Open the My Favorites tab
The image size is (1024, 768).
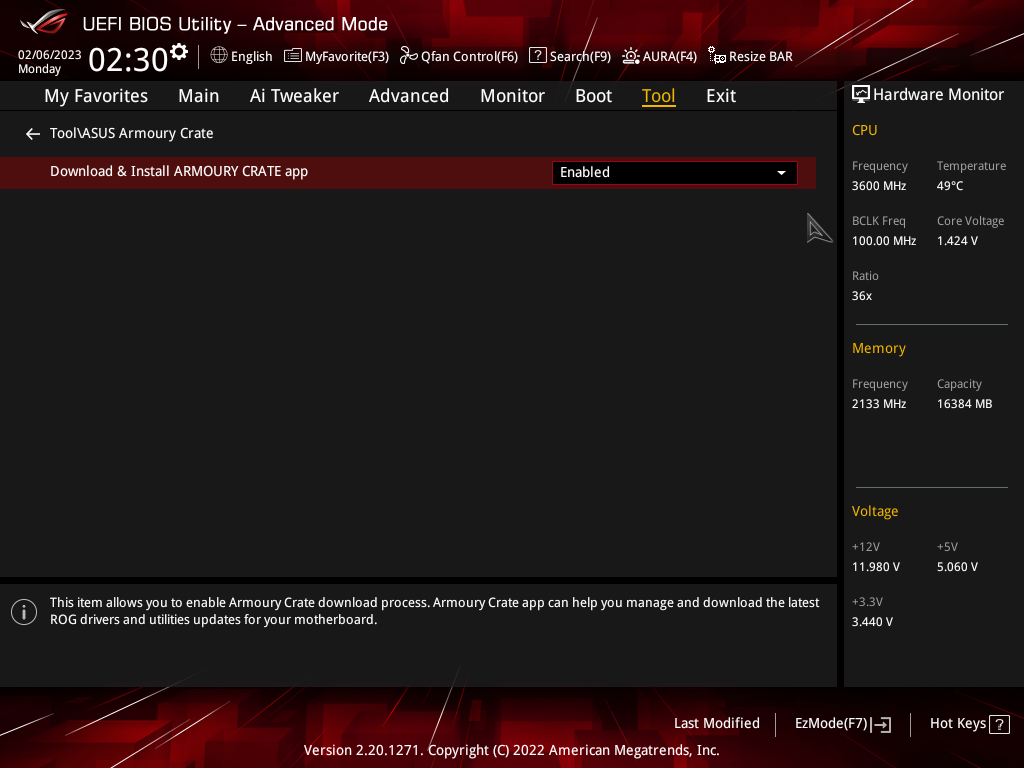(x=96, y=96)
